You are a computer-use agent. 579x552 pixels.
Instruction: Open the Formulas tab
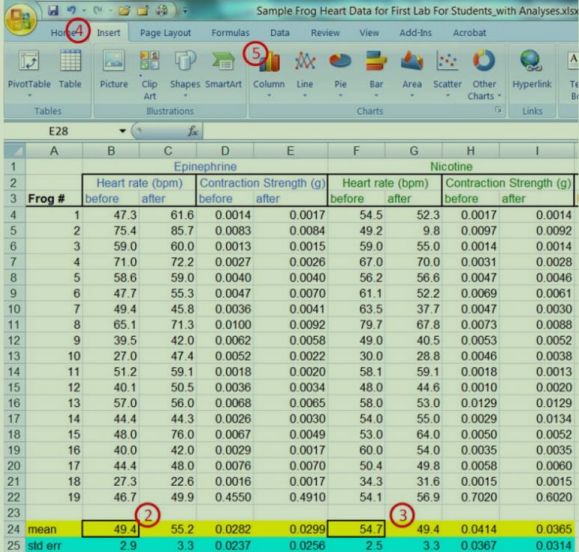[230, 33]
